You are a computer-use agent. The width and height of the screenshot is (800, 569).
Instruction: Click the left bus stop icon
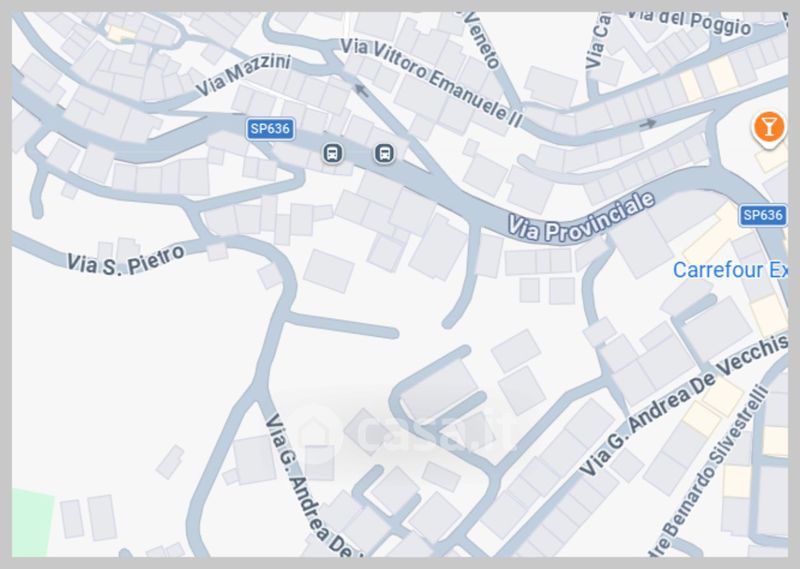pos(332,153)
